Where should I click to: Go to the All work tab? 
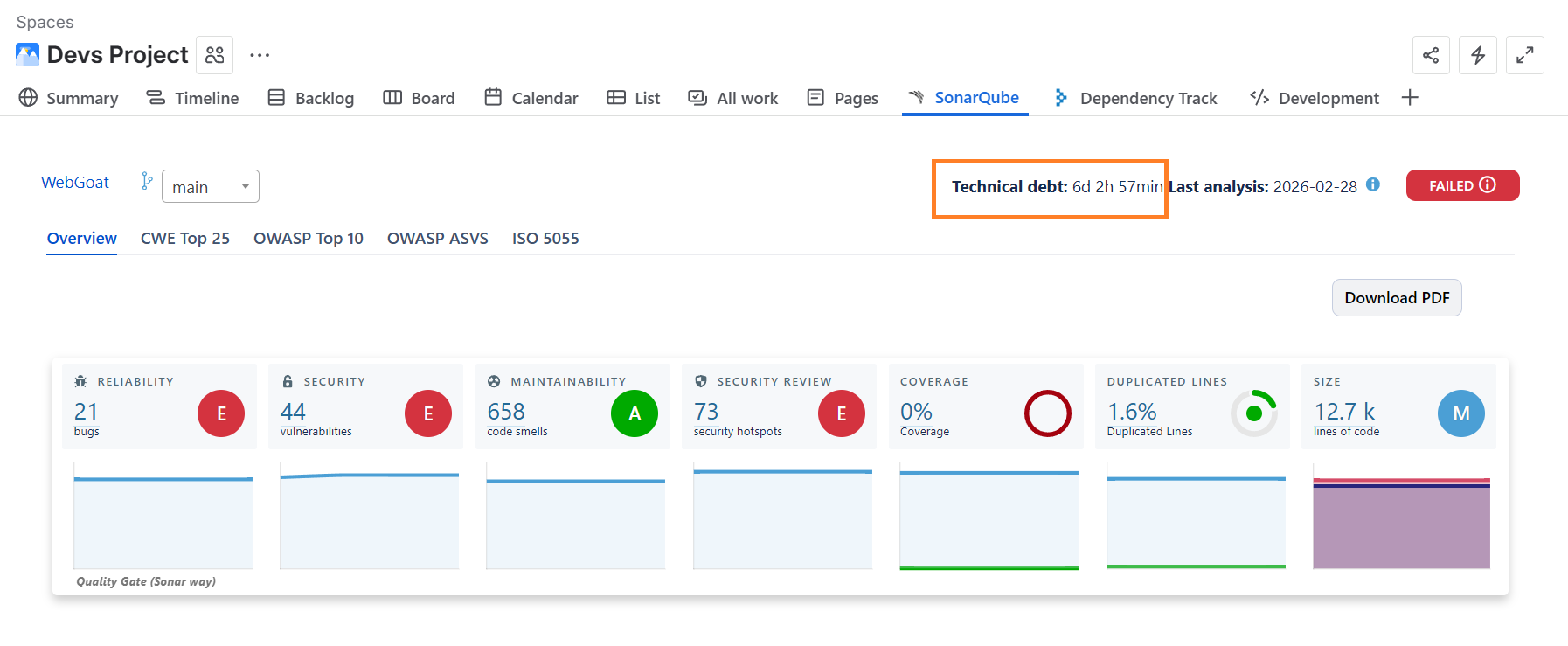[x=733, y=98]
